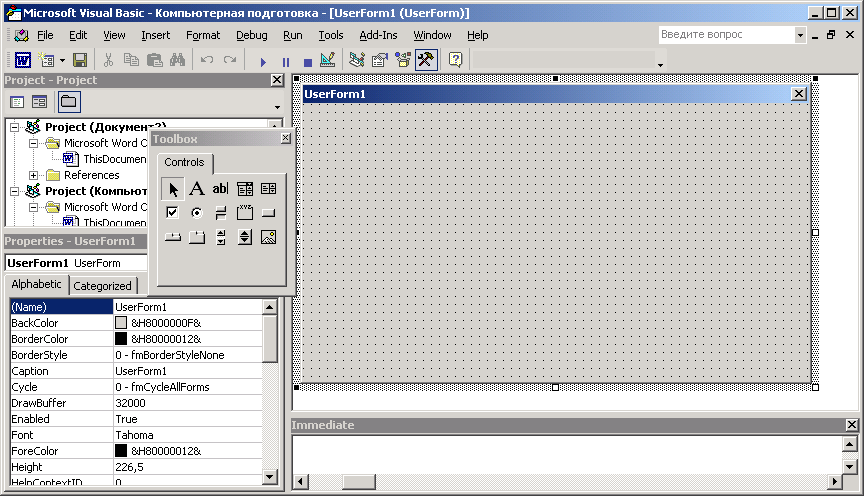The height and width of the screenshot is (496, 864).
Task: Open Properties Window toolbar icon
Action: (380, 60)
